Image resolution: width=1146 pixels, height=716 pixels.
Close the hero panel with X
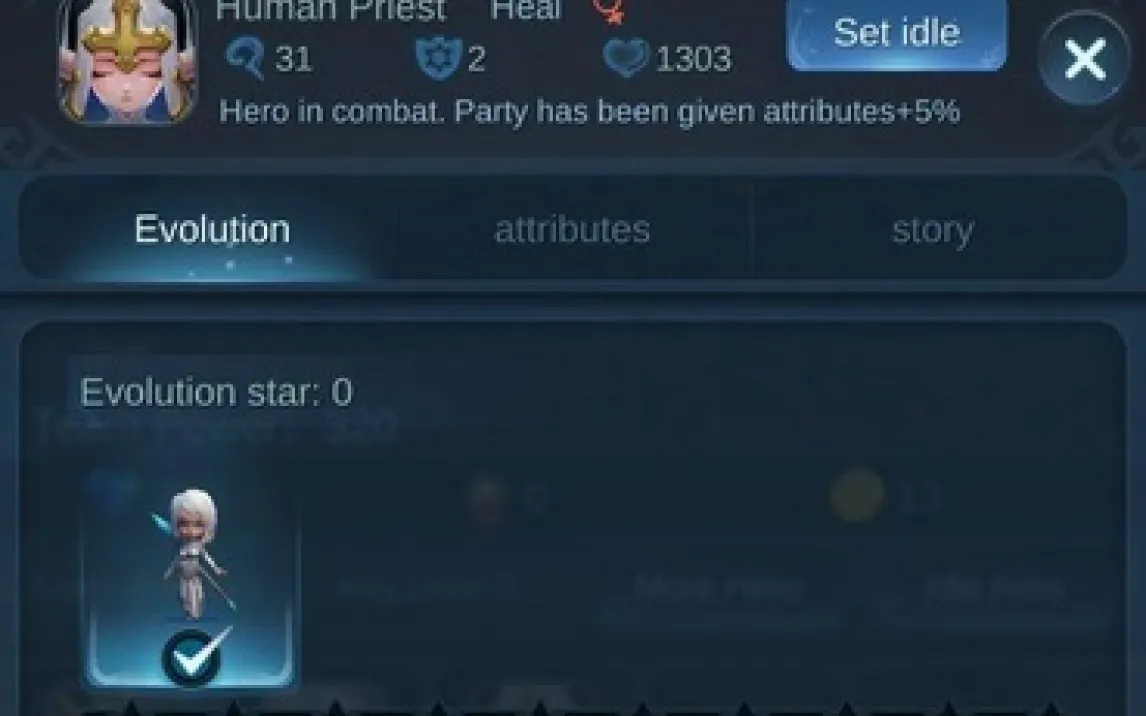tap(1085, 58)
